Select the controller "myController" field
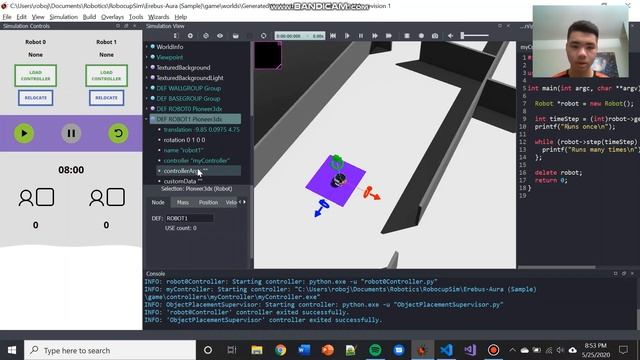 [199, 160]
